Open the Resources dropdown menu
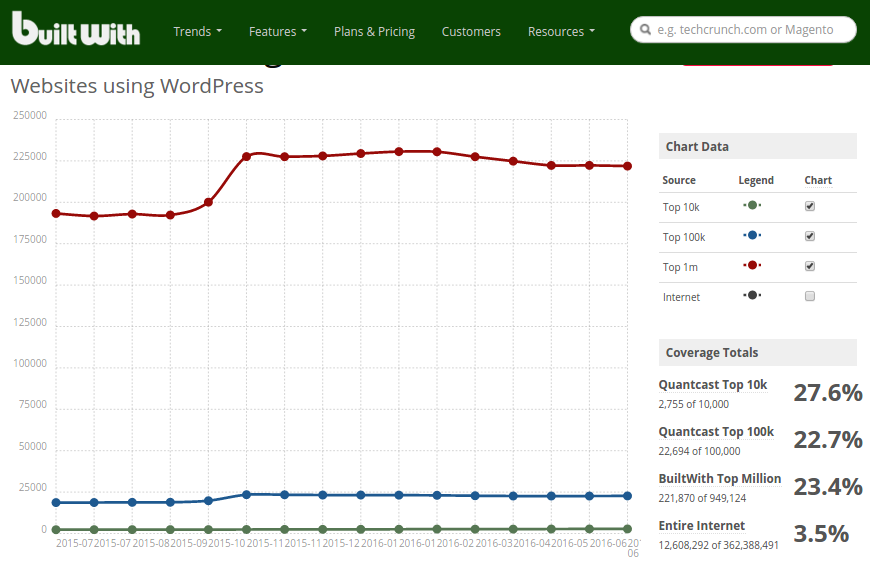 click(562, 32)
